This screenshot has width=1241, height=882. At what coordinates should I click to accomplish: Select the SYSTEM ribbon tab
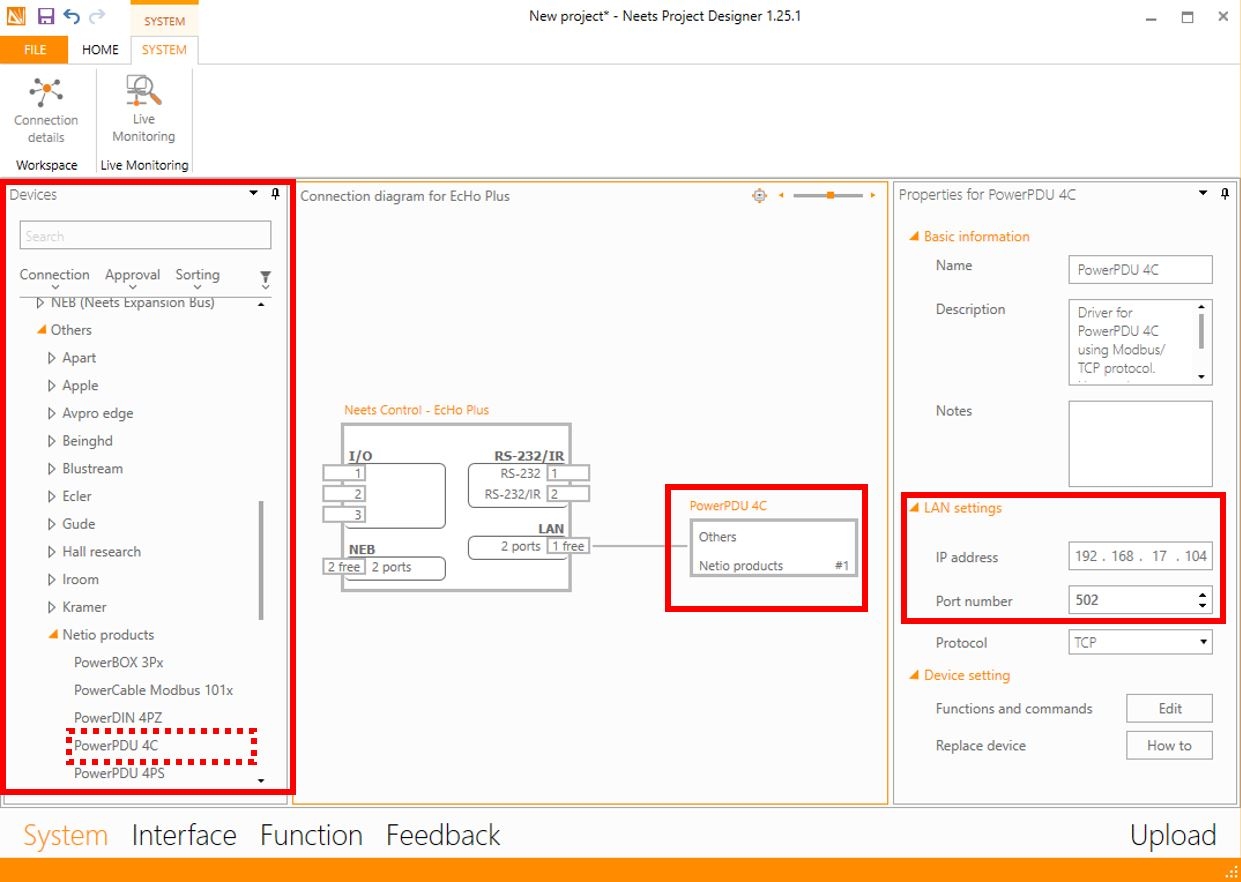[x=164, y=49]
